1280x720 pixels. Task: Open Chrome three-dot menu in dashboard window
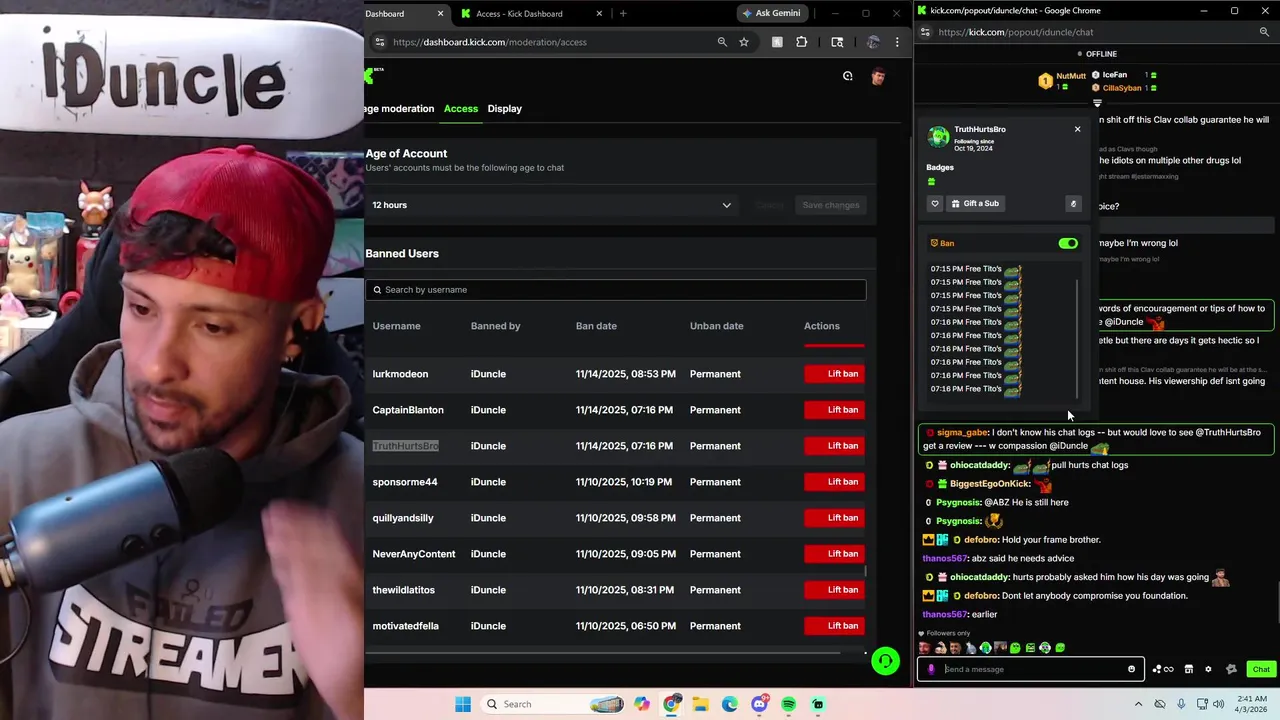(x=897, y=42)
